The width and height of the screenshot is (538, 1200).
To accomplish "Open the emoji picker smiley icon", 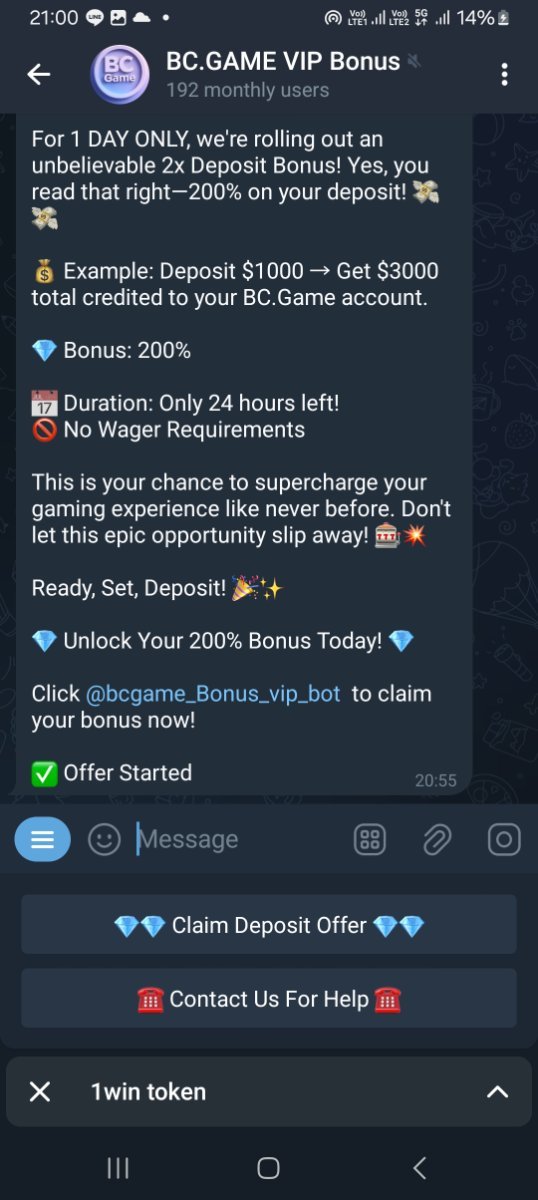I will [104, 839].
